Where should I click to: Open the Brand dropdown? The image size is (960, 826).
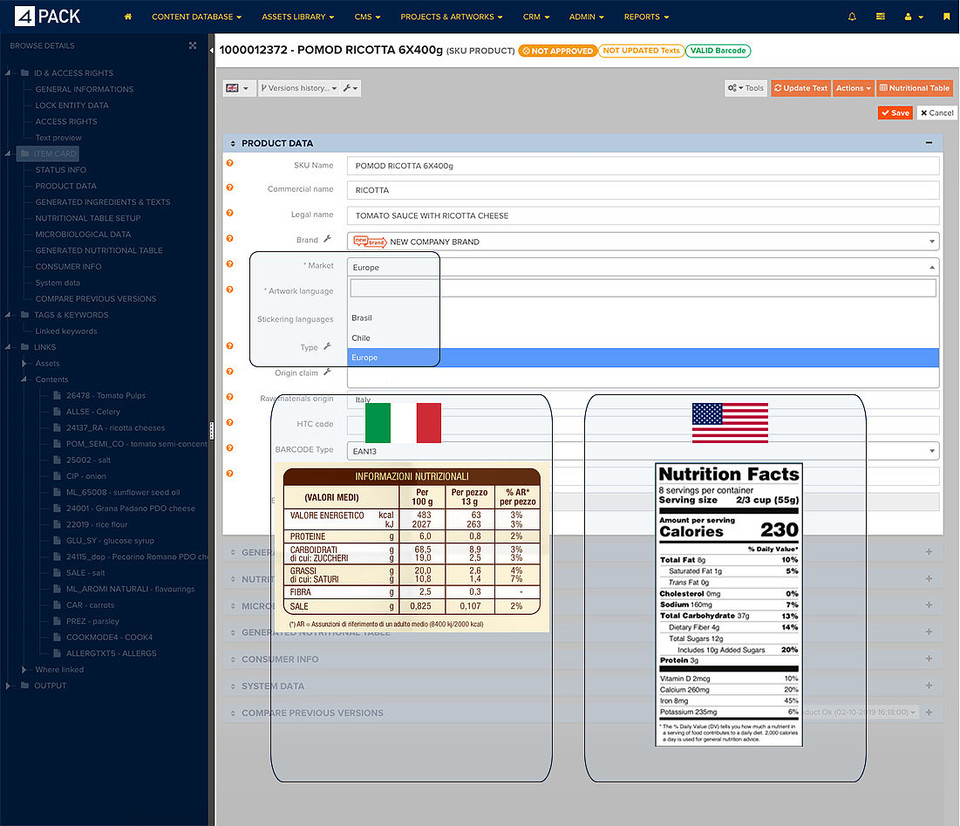pos(642,241)
